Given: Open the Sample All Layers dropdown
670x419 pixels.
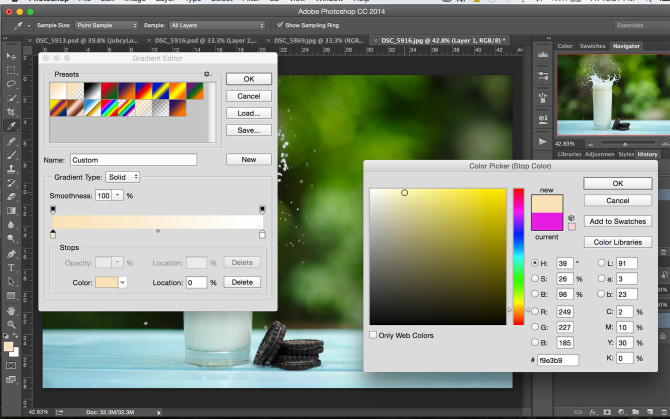Looking at the screenshot, I should click(x=217, y=25).
